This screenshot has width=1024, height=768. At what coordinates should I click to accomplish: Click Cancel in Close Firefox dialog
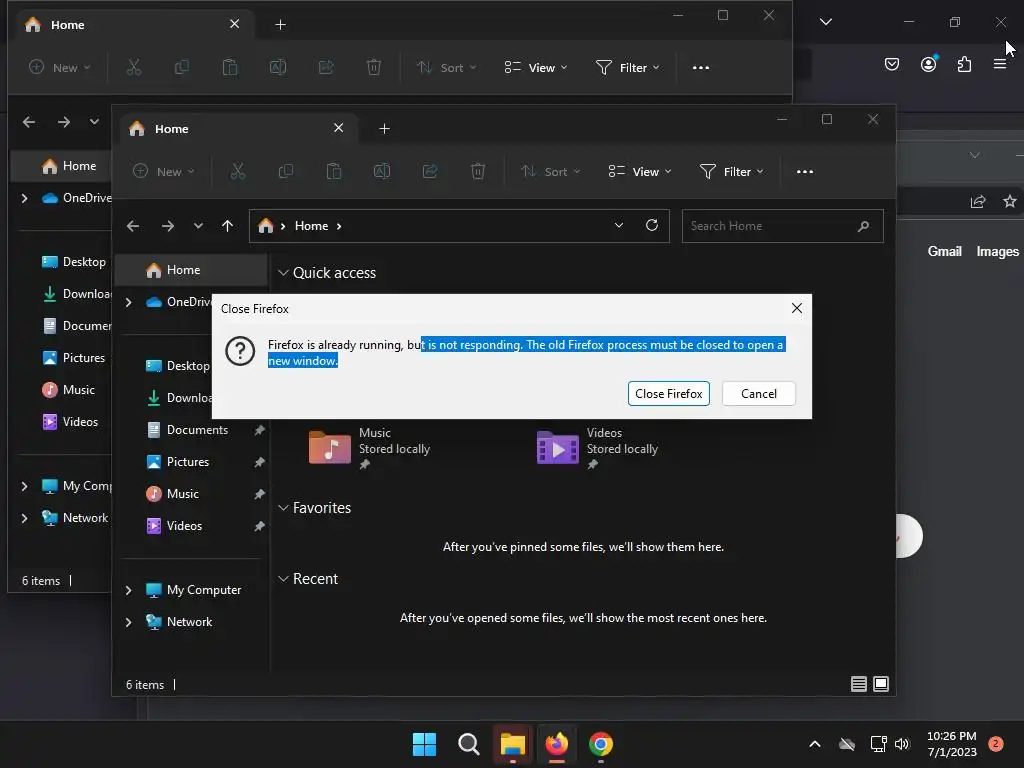click(759, 394)
